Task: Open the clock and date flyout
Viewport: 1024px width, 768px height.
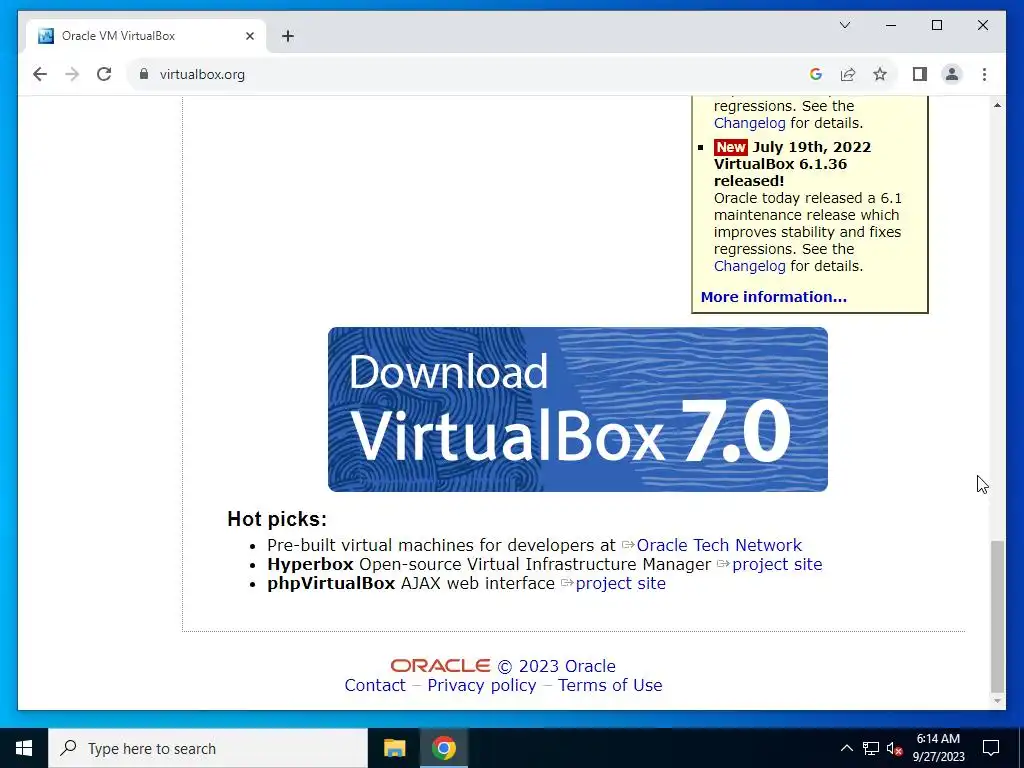Action: [938, 748]
